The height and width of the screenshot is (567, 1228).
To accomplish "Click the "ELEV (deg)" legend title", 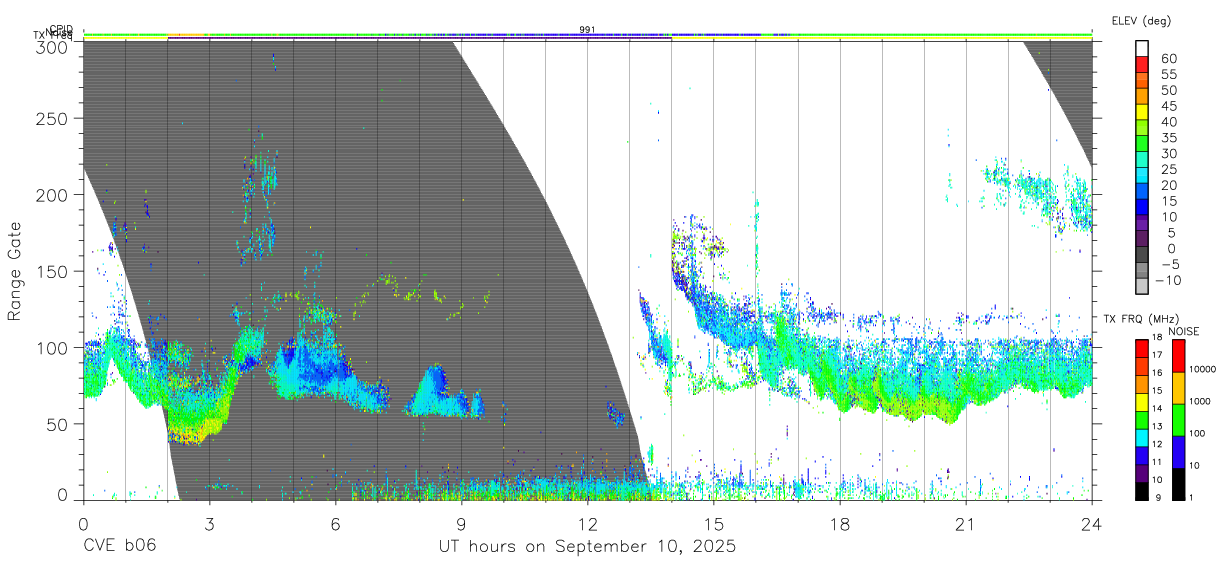I will [x=1141, y=20].
